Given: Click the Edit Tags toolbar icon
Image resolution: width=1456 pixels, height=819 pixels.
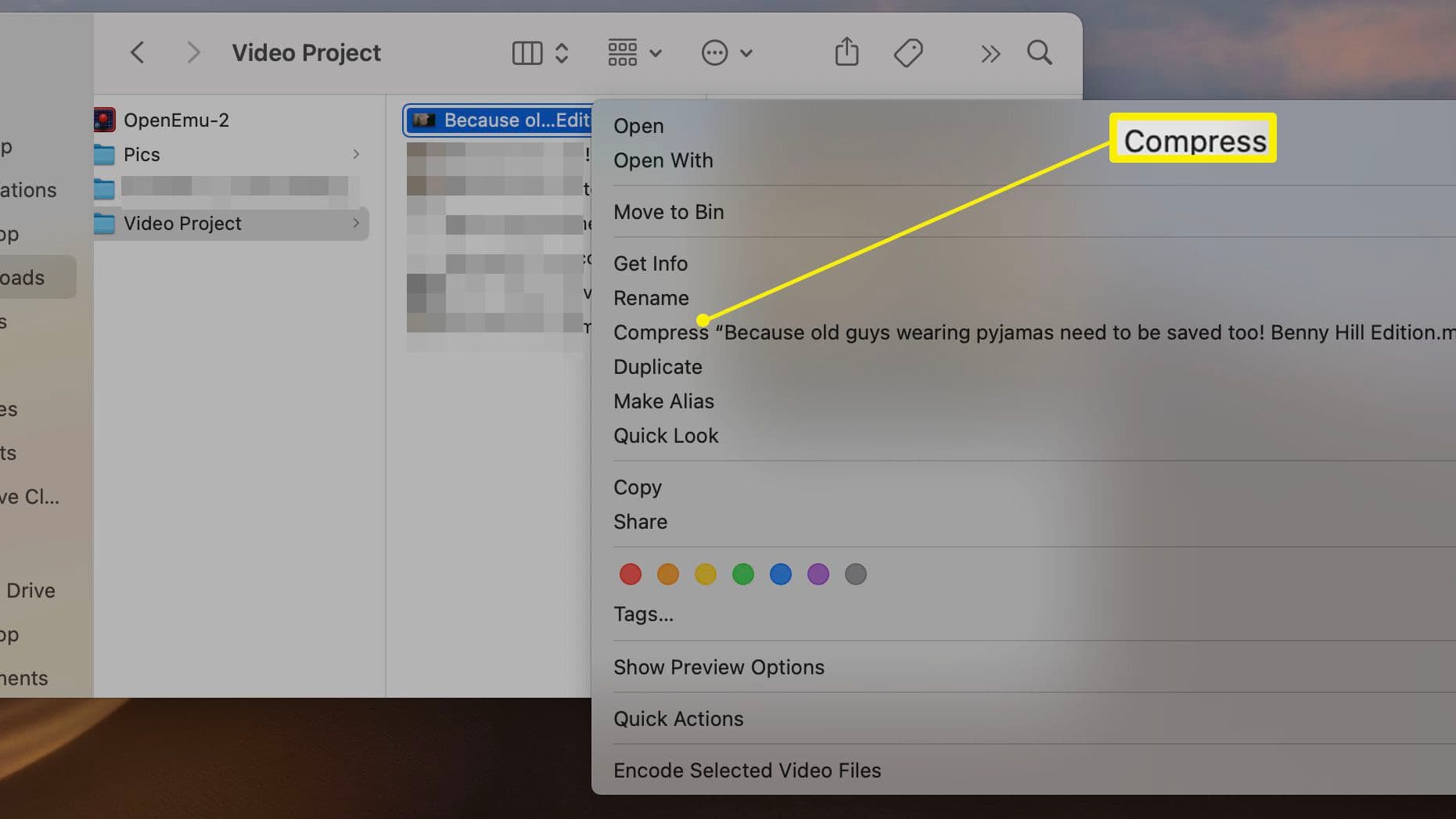Looking at the screenshot, I should tap(908, 53).
